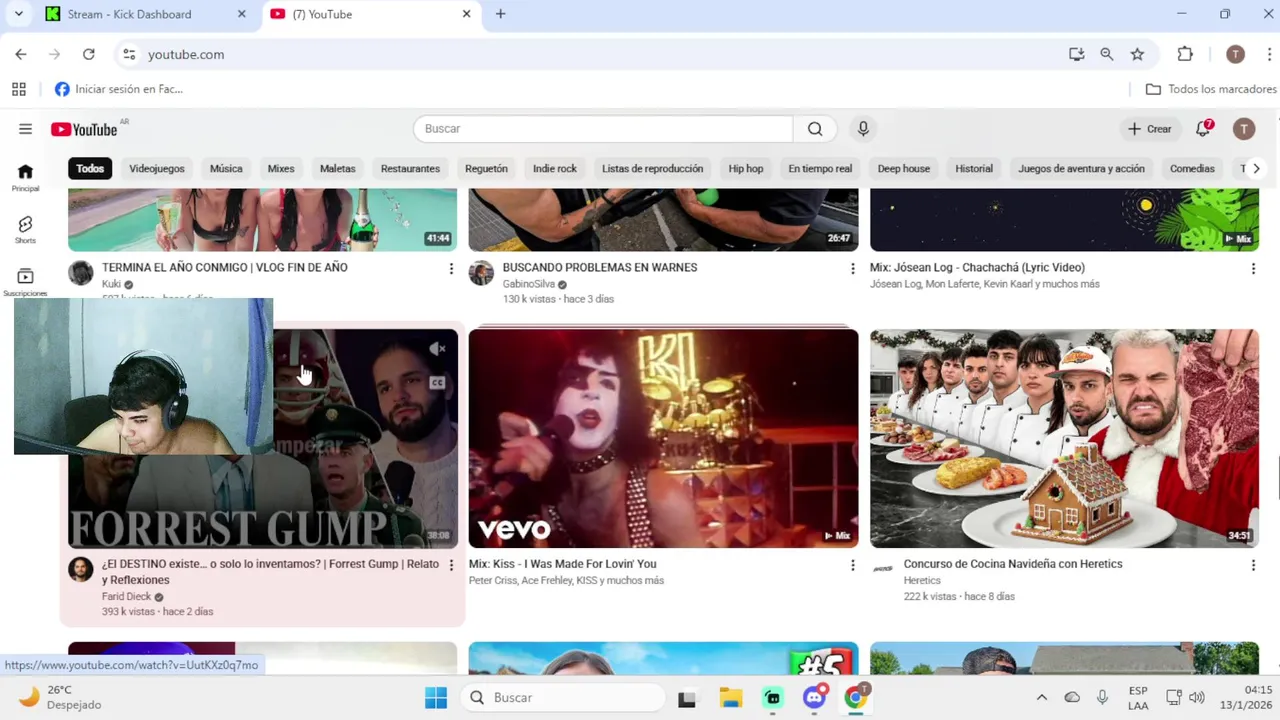Focus the YouTube Buscar search field
Viewport: 1280px width, 720px height.
pos(603,129)
